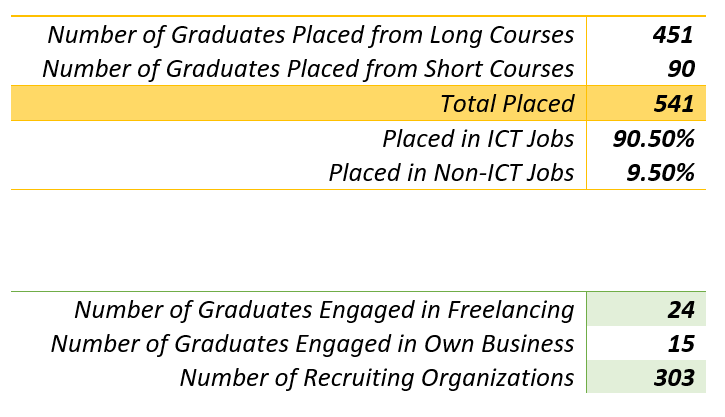This screenshot has height=417, width=725.
Task: Select the 'Placed in ICT Jobs' label
Action: pyautogui.click(x=478, y=138)
